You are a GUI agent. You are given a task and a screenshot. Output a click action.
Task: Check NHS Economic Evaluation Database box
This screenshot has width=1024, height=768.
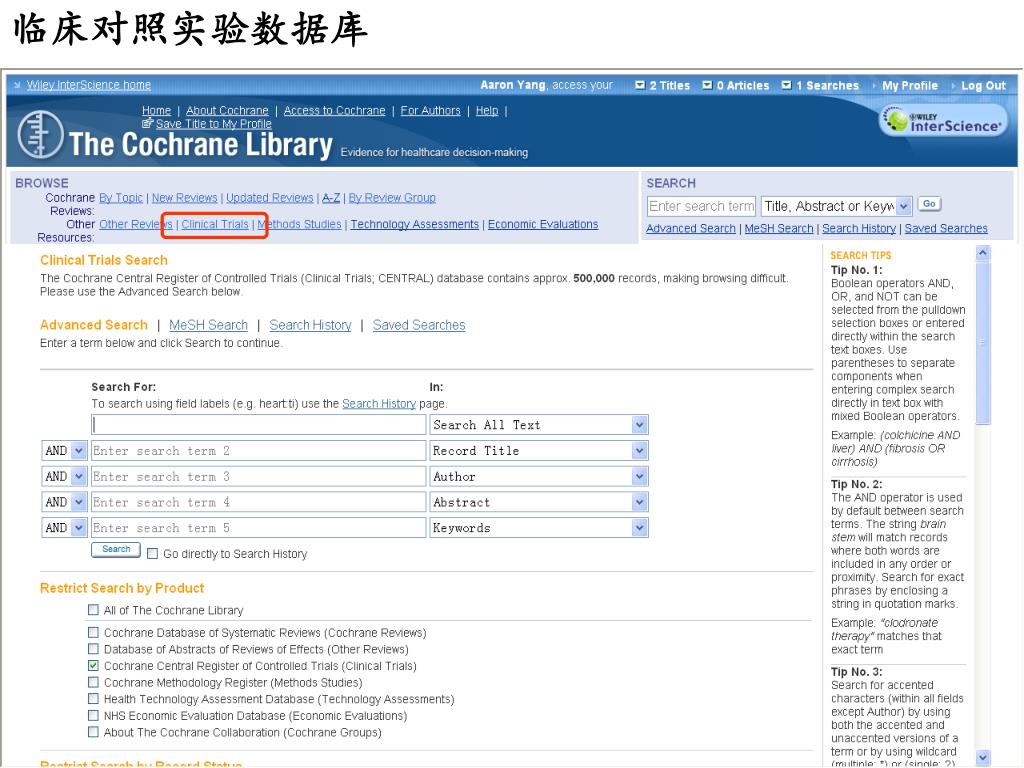click(93, 715)
